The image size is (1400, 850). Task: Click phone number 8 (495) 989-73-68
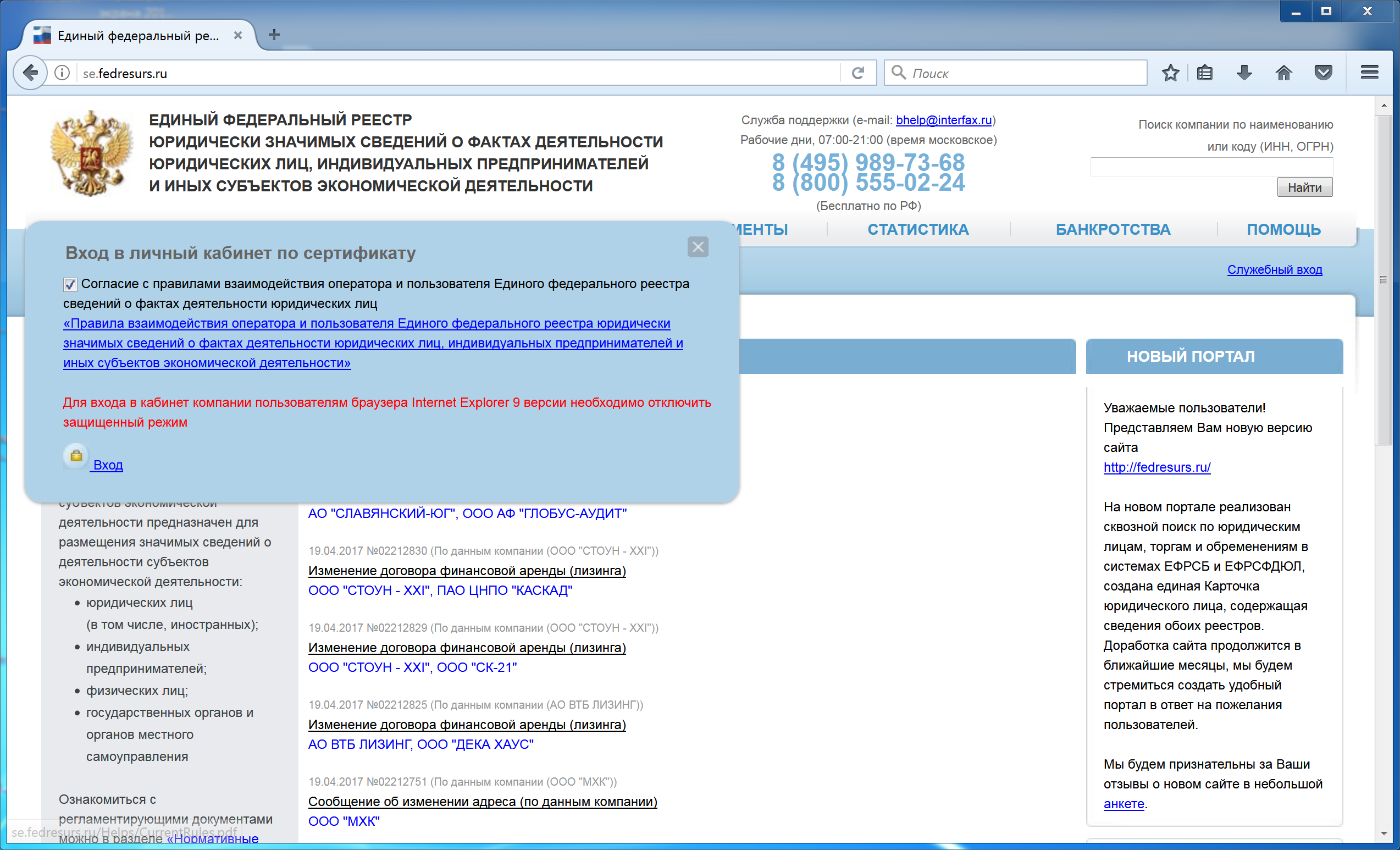pyautogui.click(x=867, y=163)
